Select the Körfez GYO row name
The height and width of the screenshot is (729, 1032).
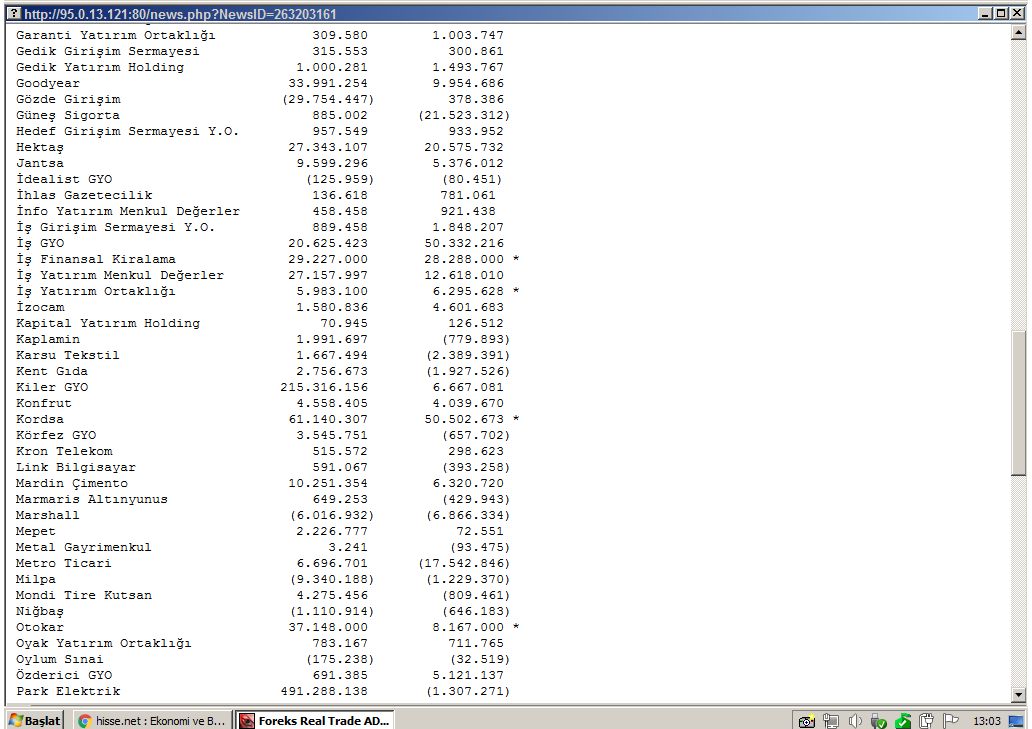(x=56, y=436)
